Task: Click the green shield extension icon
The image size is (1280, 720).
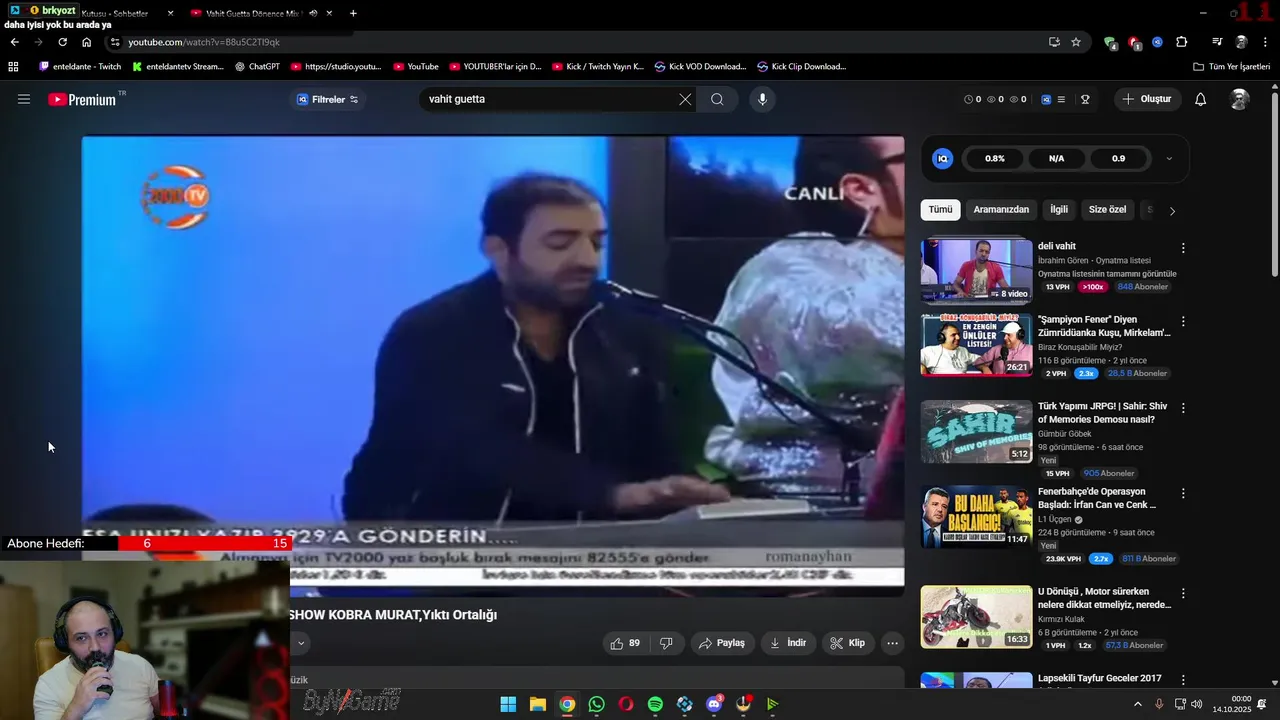Action: (1110, 42)
